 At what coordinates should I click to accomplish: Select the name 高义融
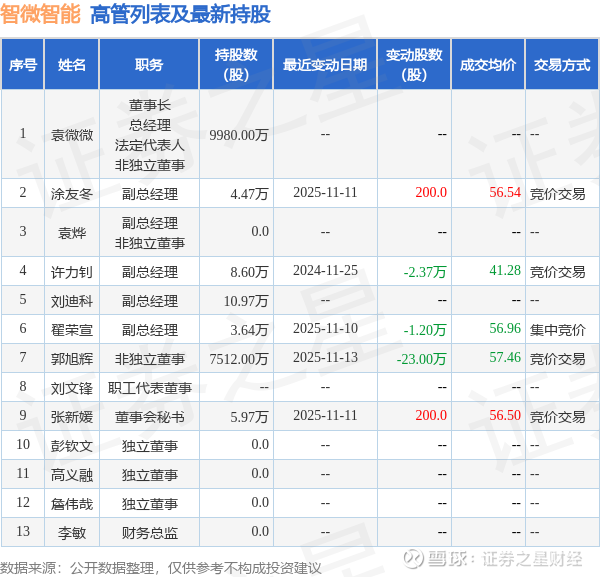pos(72,474)
